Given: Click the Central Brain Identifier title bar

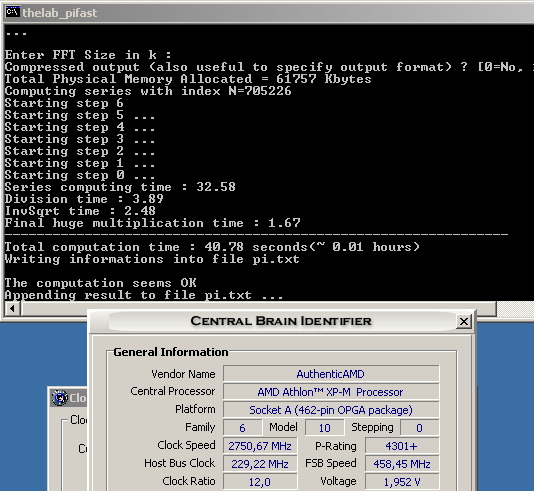Looking at the screenshot, I should coord(281,321).
